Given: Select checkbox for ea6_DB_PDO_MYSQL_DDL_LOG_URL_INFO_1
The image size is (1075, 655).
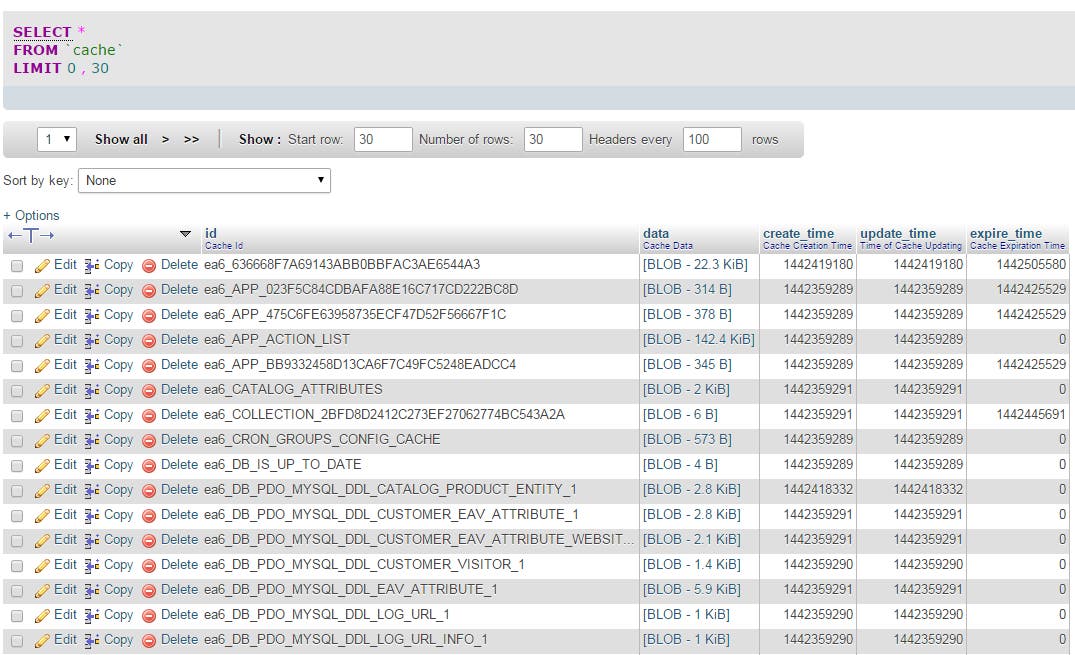Looking at the screenshot, I should point(17,641).
